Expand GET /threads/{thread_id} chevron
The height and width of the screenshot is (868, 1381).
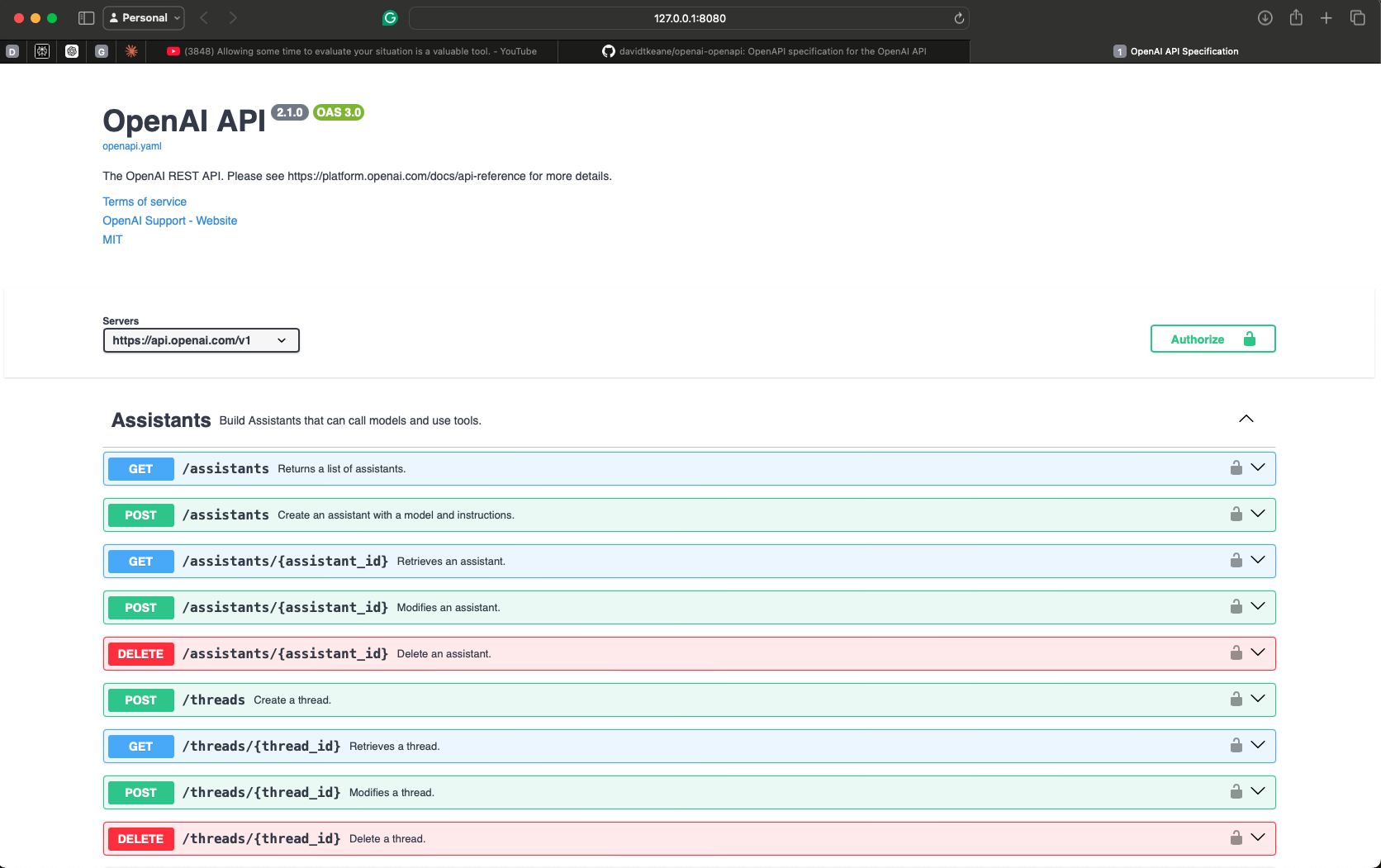point(1258,745)
